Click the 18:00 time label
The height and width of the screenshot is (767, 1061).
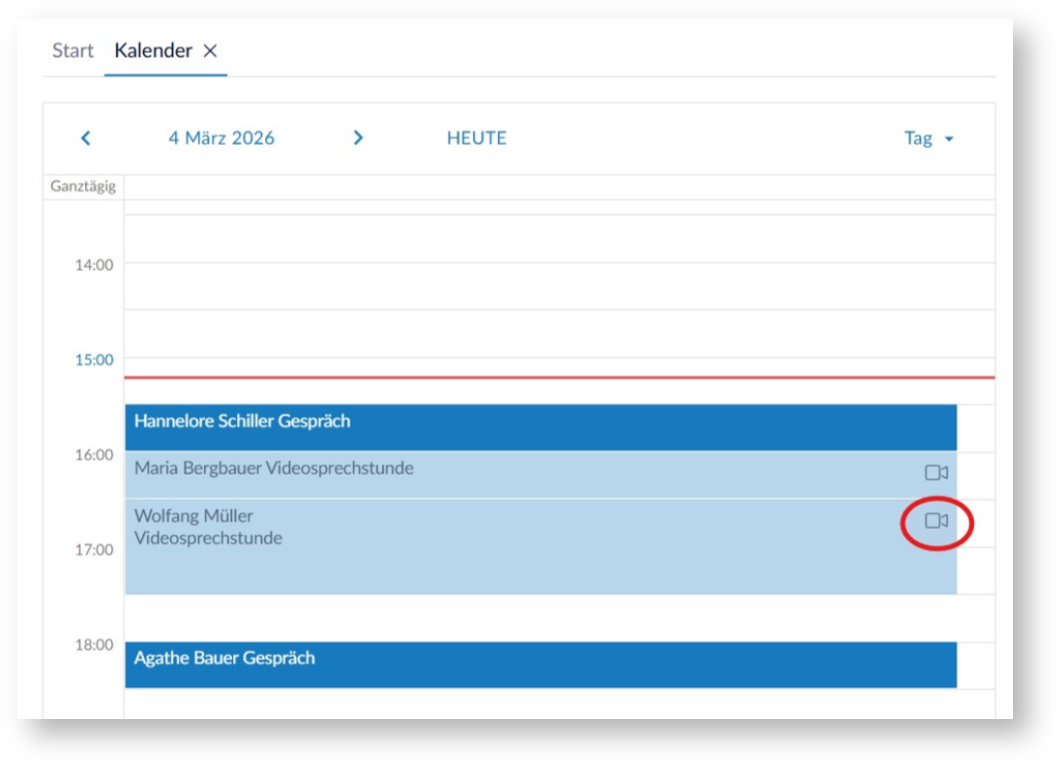tap(94, 645)
